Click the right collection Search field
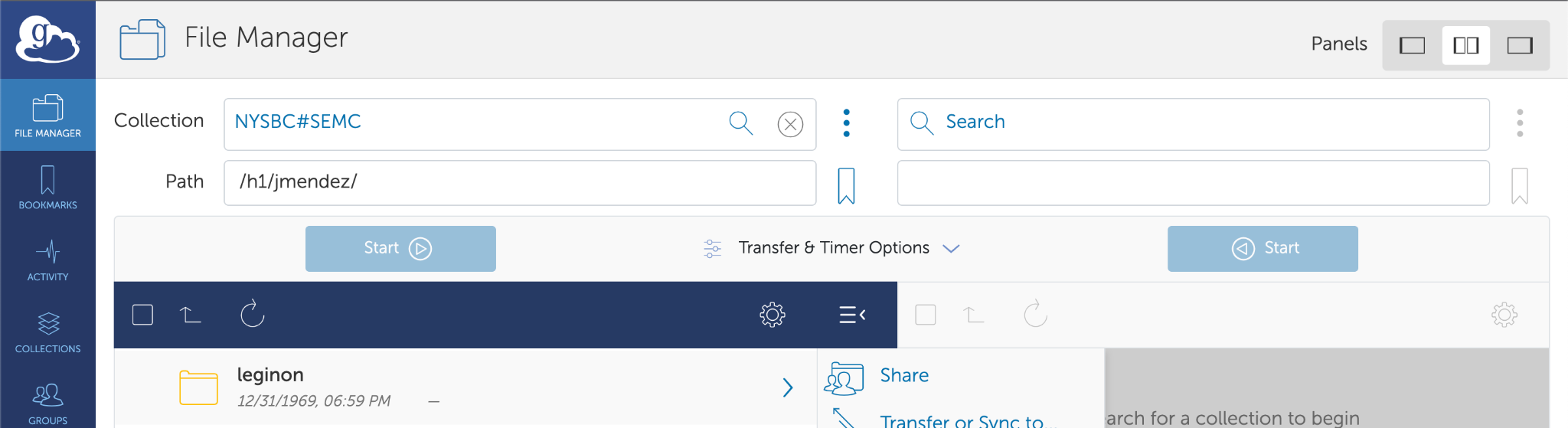Image resolution: width=1568 pixels, height=428 pixels. [x=1193, y=124]
